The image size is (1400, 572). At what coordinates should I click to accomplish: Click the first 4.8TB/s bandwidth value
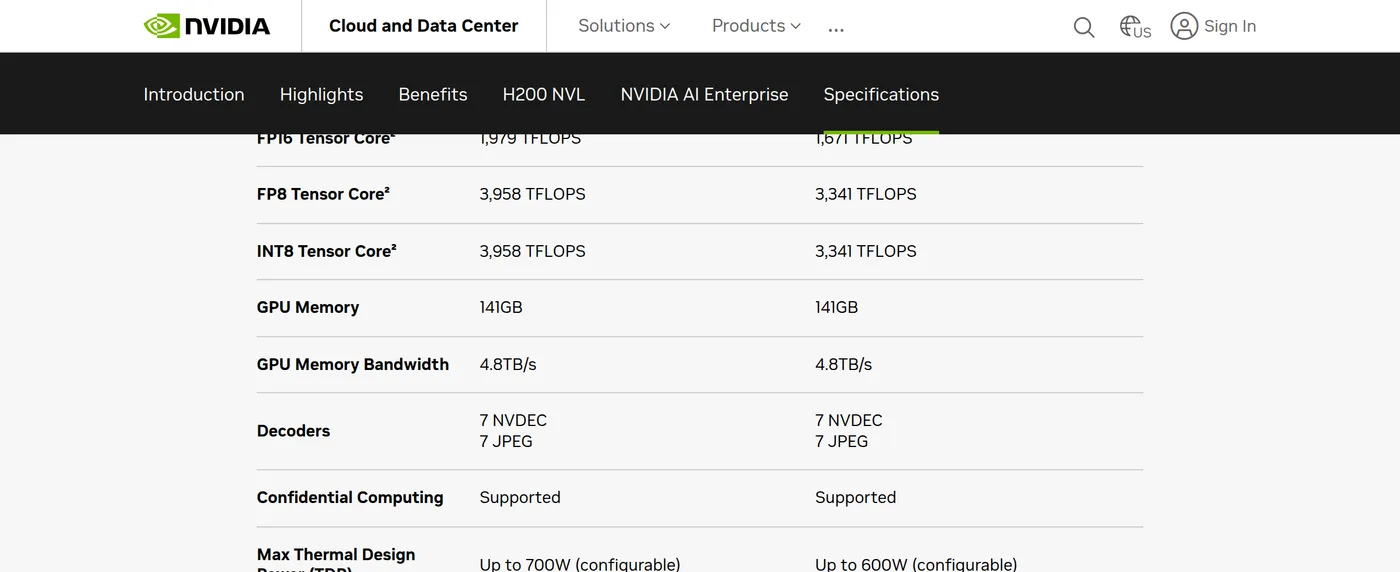point(508,364)
